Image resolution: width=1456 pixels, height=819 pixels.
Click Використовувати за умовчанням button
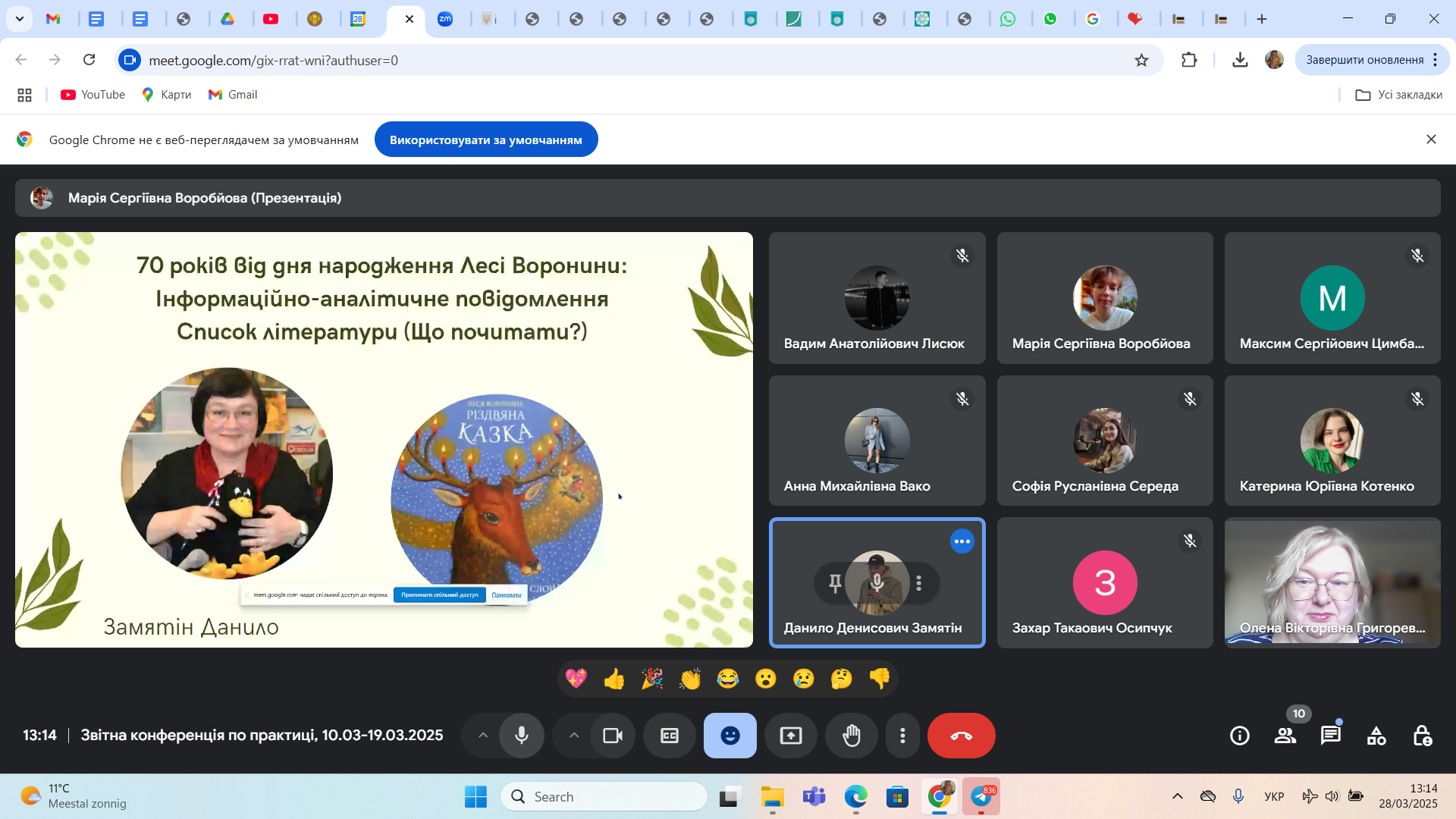486,140
